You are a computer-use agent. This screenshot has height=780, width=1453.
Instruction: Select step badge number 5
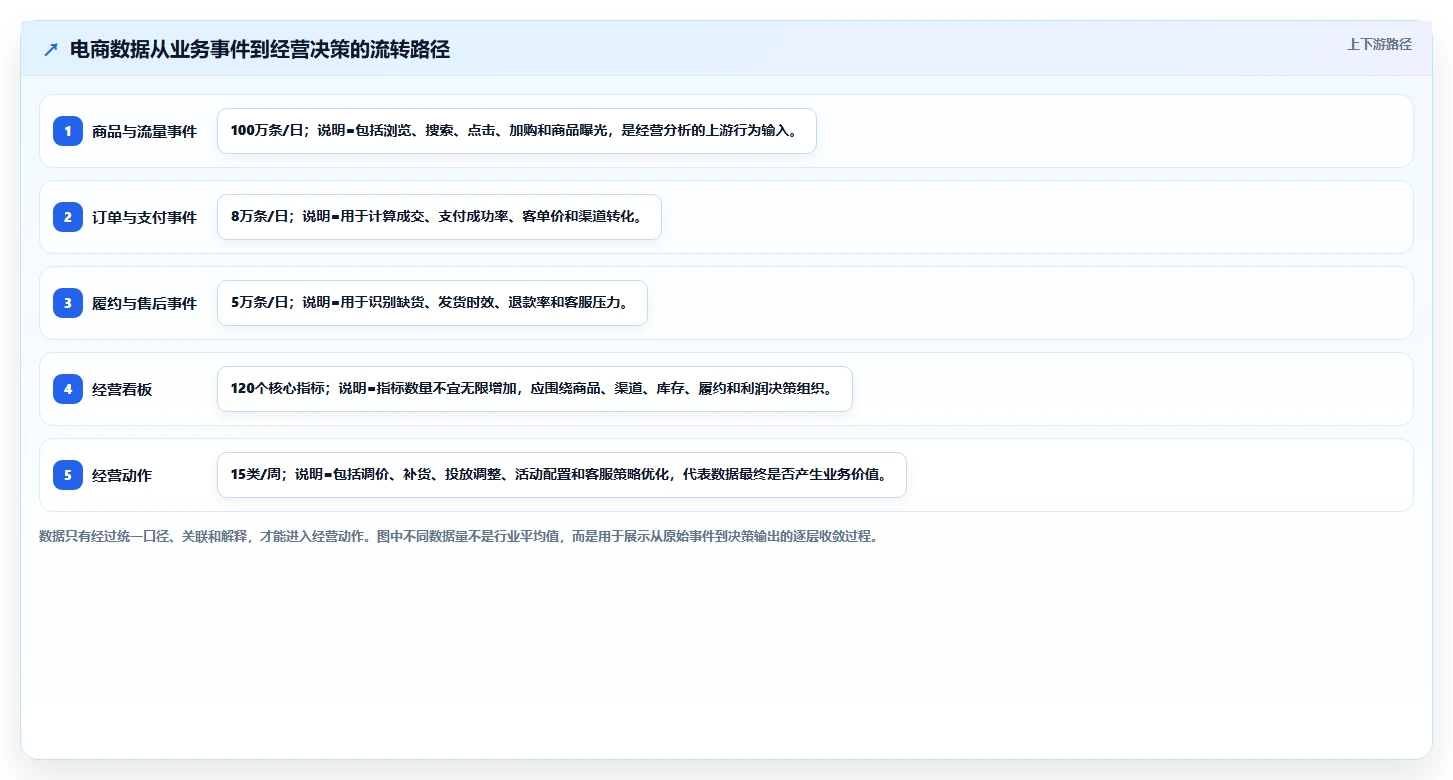[68, 475]
